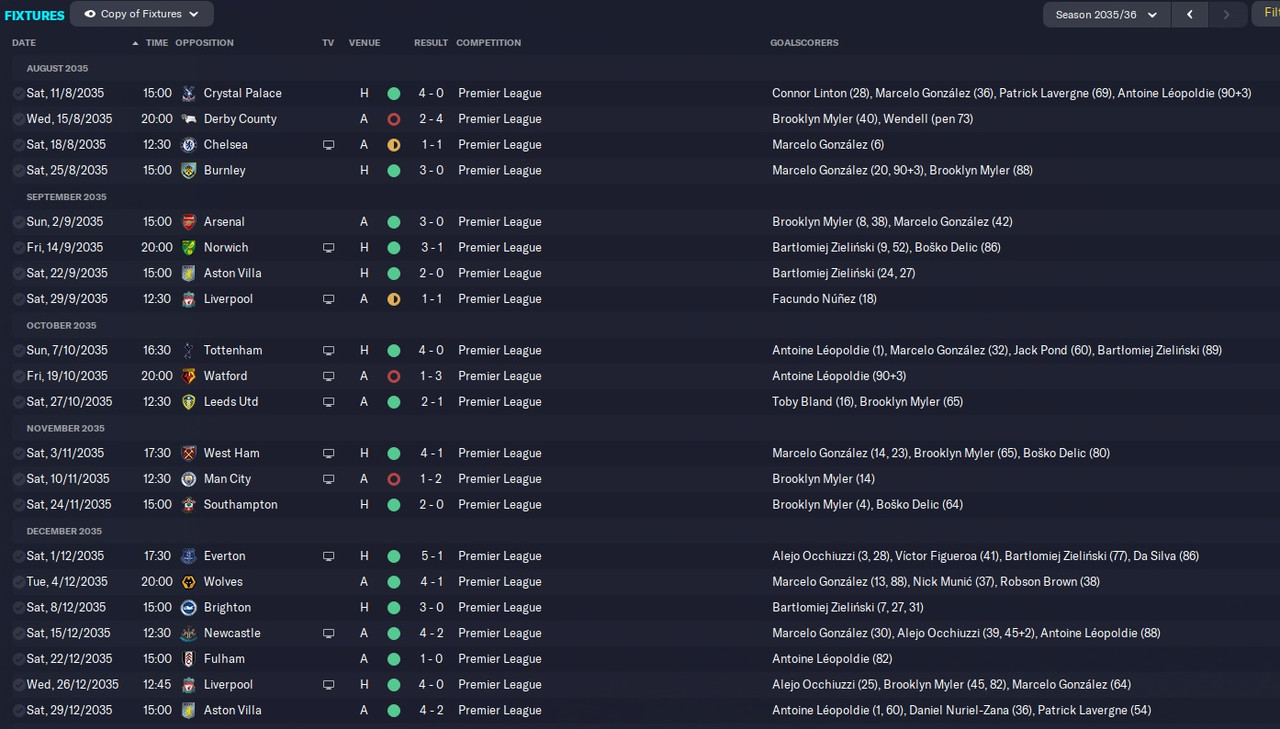Open the Season 2035/36 selector dropdown
Image resolution: width=1280 pixels, height=729 pixels.
(x=1106, y=15)
